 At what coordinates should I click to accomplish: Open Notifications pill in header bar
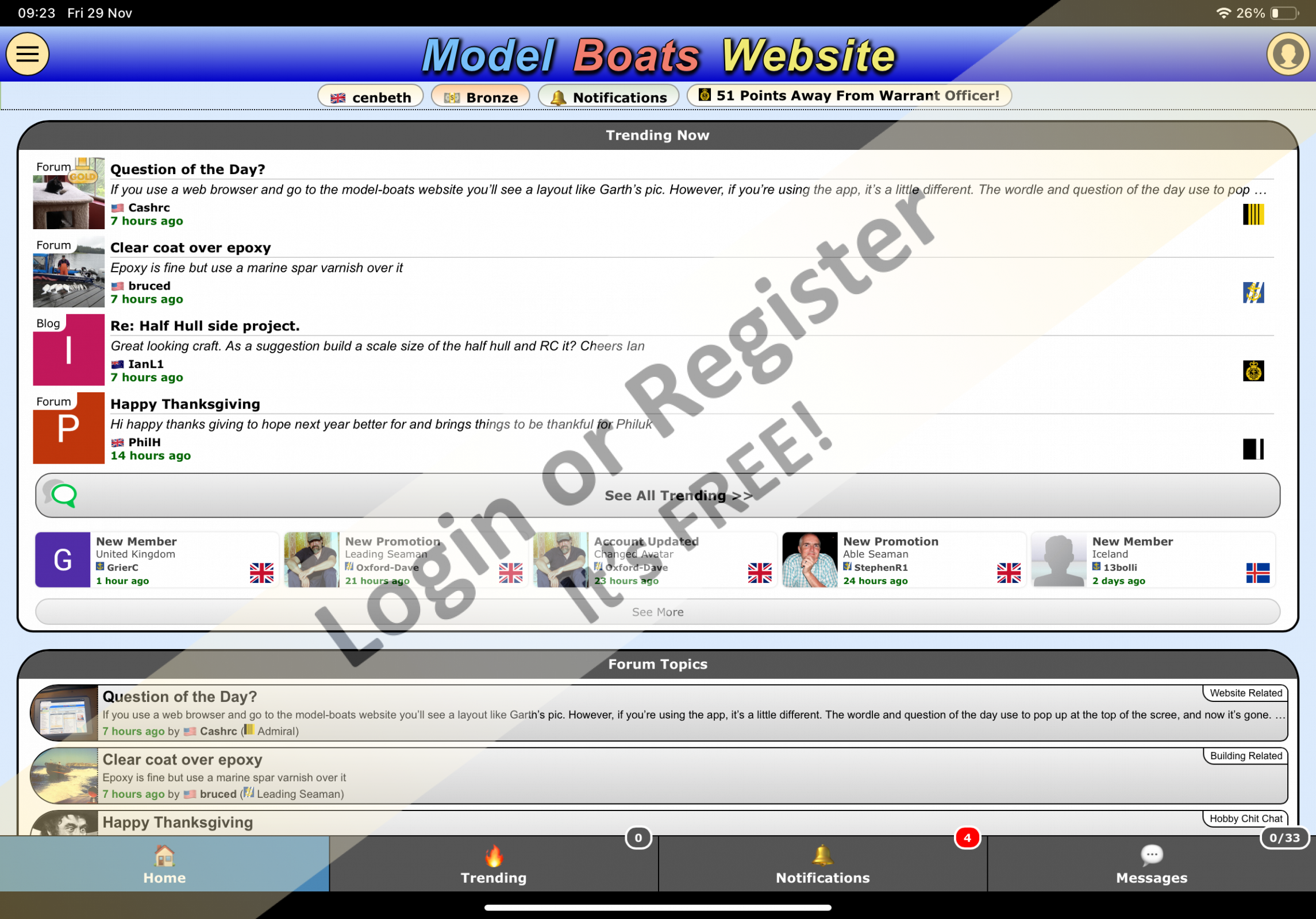[609, 96]
